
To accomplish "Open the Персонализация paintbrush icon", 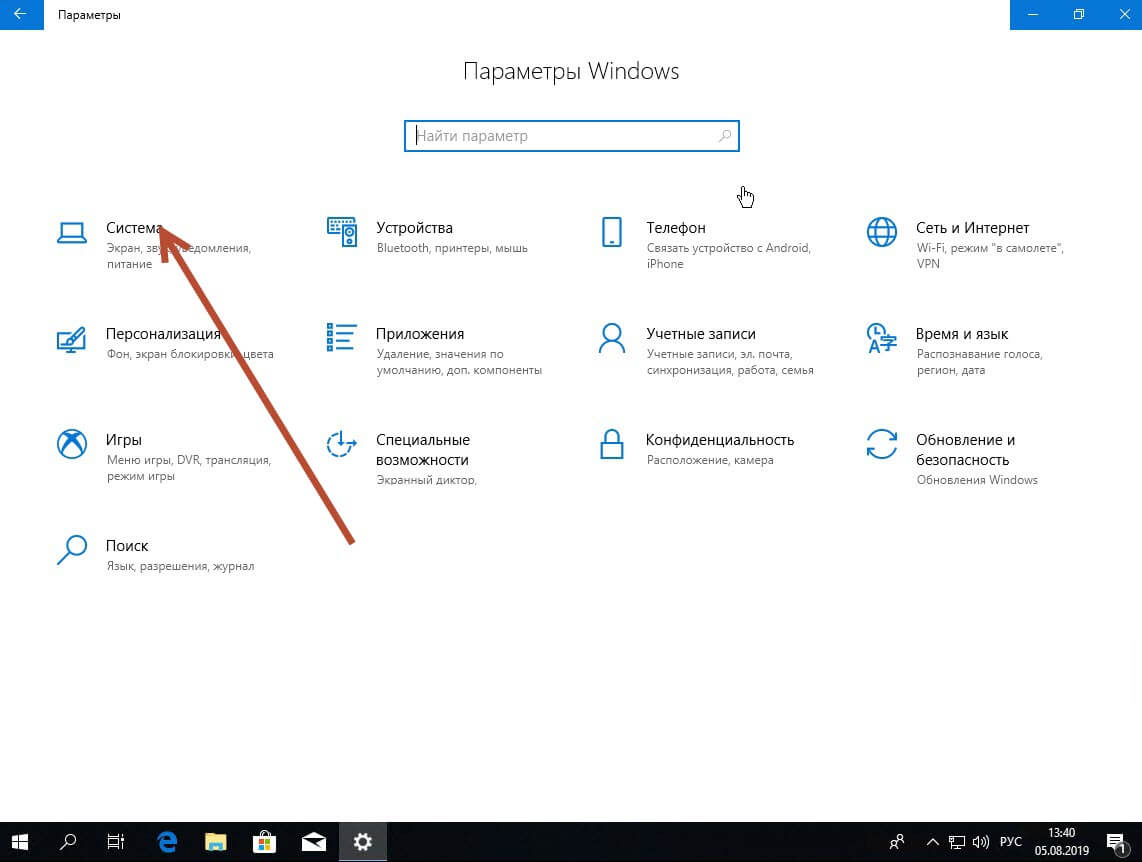I will [x=71, y=339].
